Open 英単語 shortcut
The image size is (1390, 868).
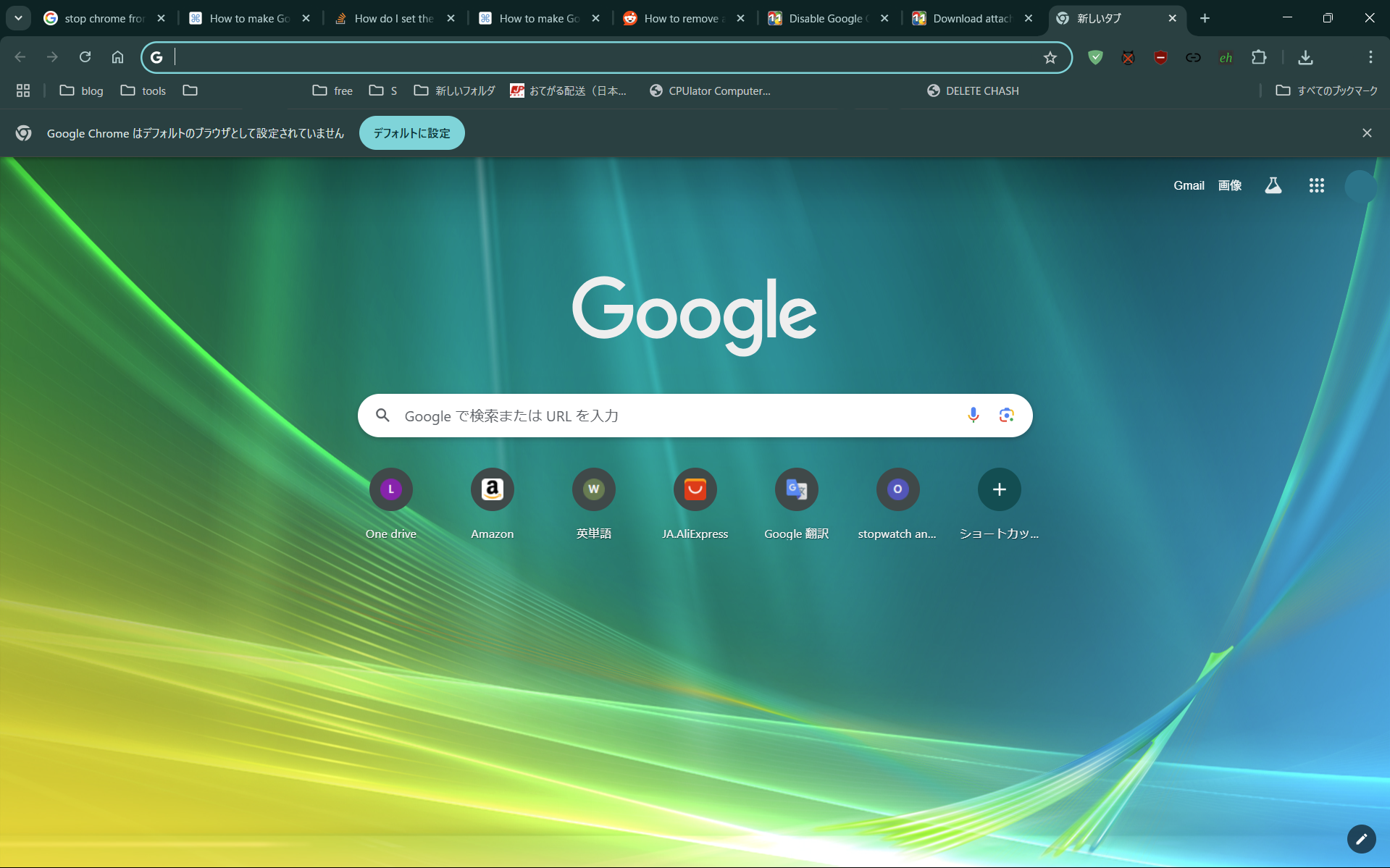pyautogui.click(x=594, y=504)
